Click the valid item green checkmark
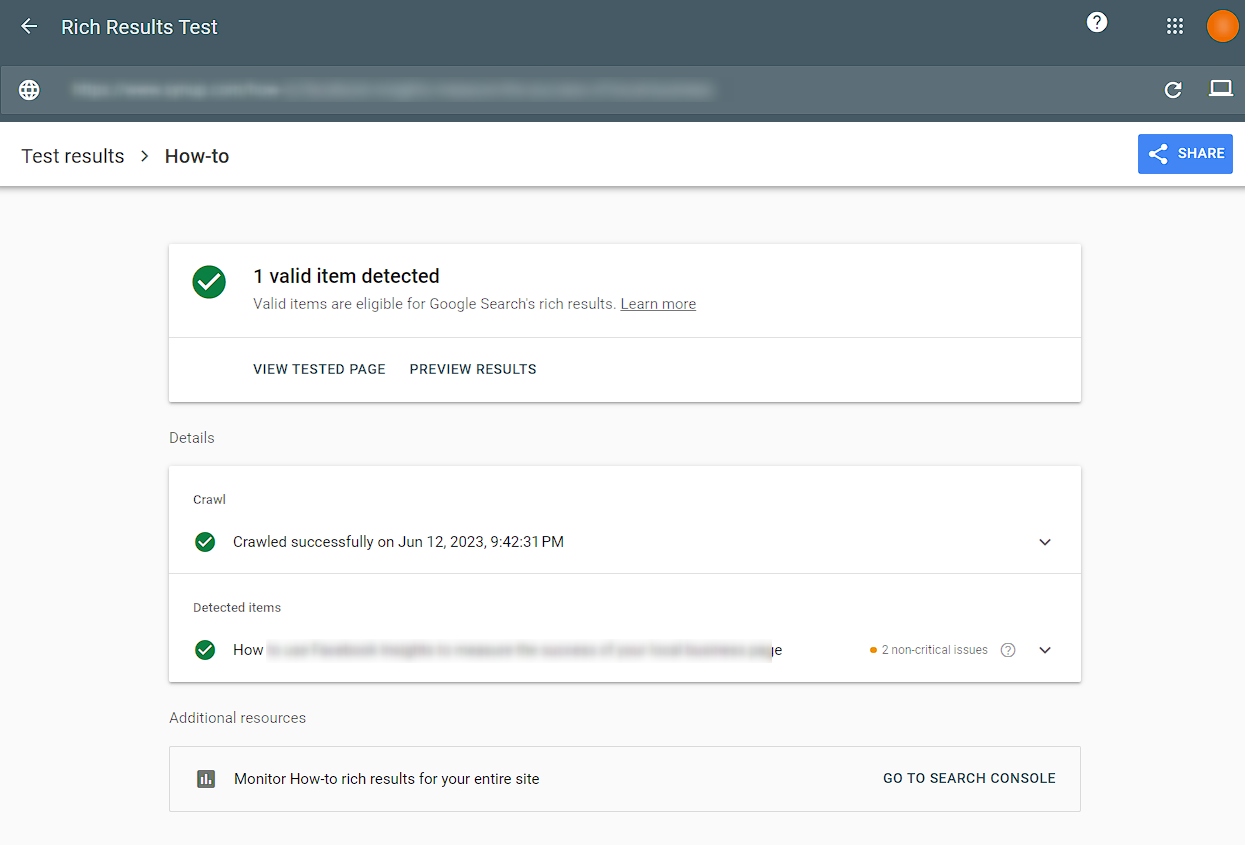Image resolution: width=1245 pixels, height=845 pixels. 209,282
